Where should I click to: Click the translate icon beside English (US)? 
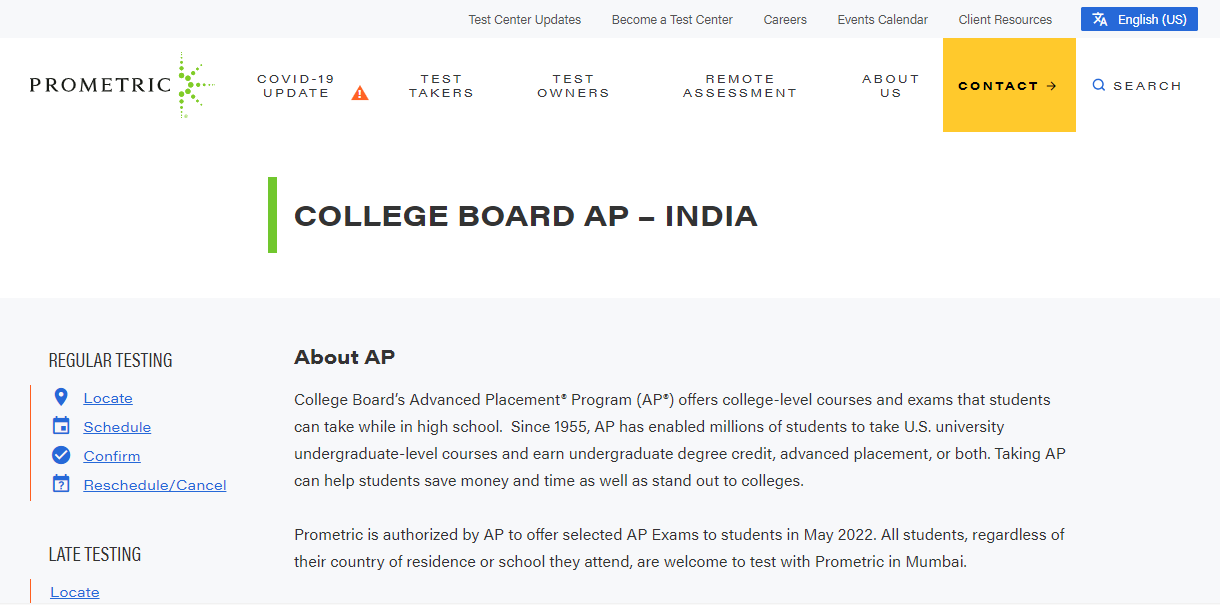tap(1100, 19)
